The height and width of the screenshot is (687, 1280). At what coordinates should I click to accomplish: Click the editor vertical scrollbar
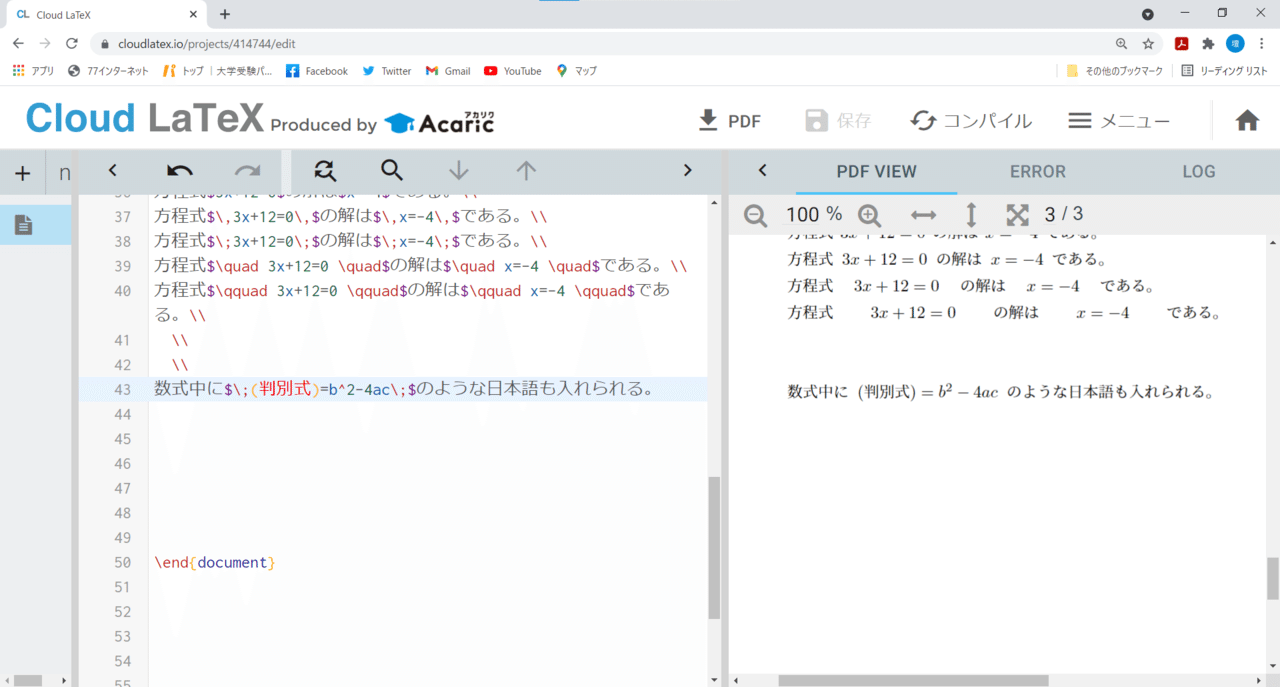(x=714, y=548)
